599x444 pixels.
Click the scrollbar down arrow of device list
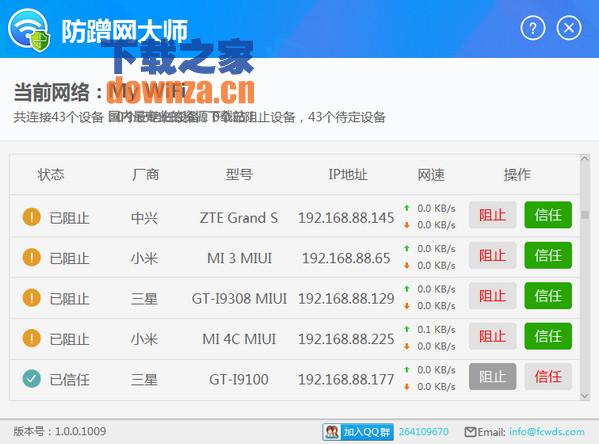tap(584, 396)
